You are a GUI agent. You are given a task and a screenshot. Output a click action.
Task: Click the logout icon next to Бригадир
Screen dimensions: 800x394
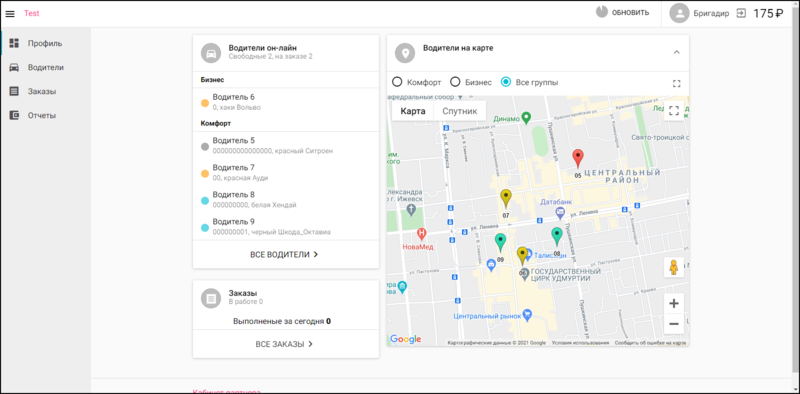tap(741, 13)
